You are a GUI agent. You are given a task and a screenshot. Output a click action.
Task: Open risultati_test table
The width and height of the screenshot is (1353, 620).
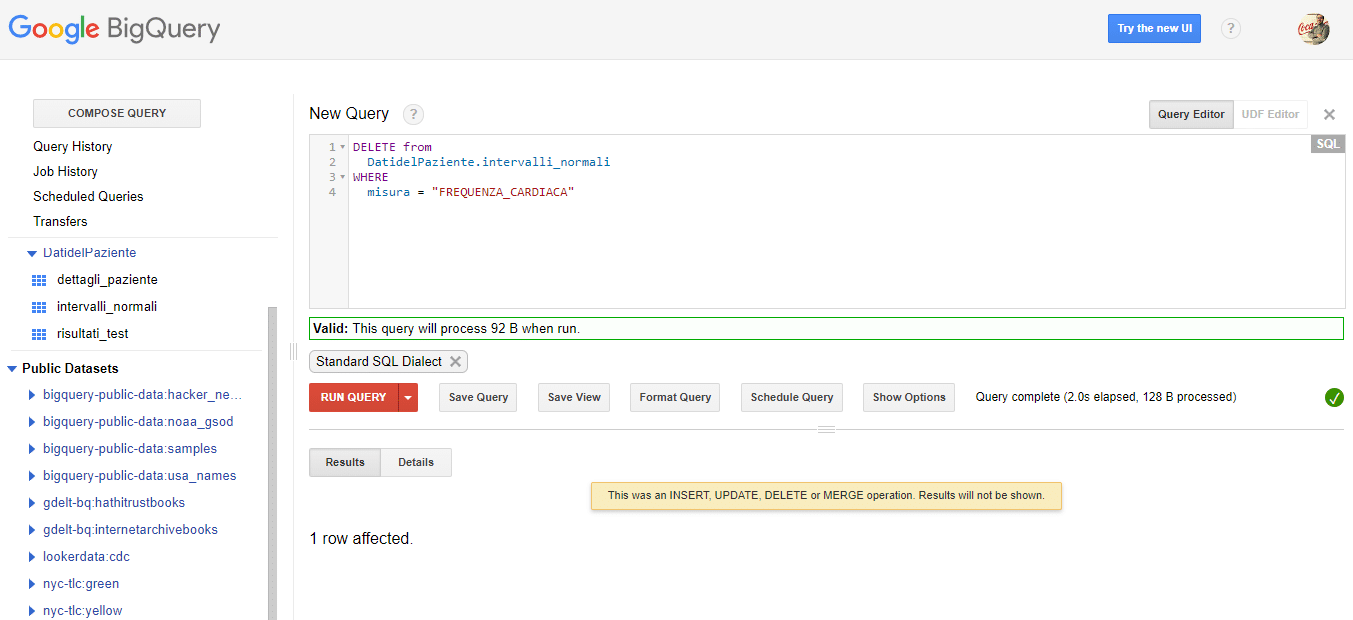(x=93, y=334)
